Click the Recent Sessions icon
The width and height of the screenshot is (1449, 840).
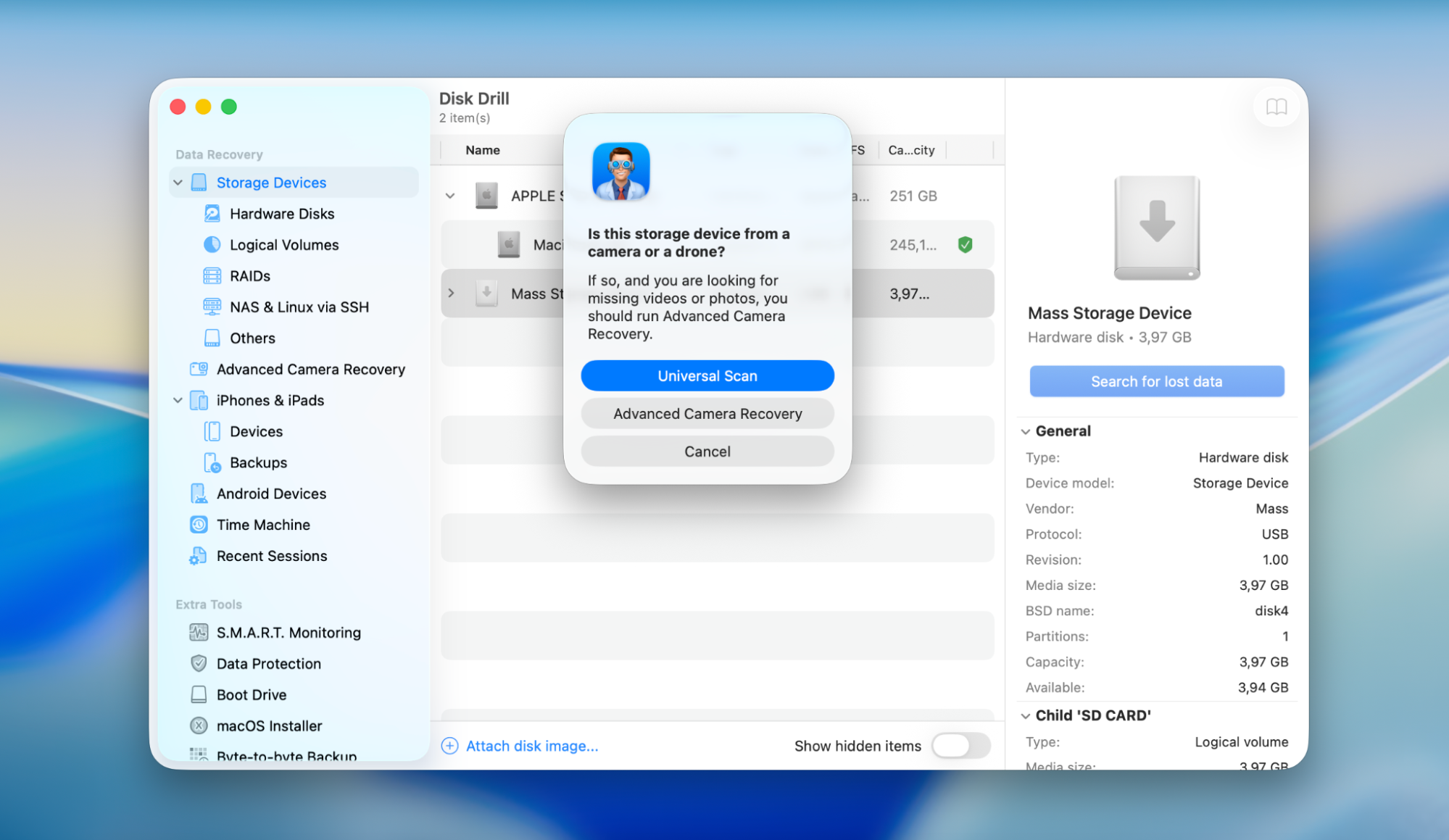[199, 556]
